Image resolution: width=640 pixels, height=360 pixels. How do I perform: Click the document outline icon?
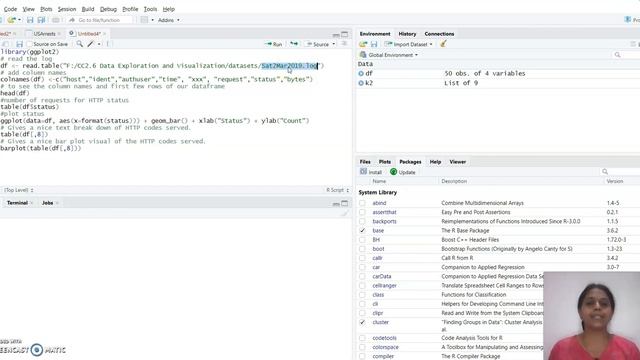point(344,44)
